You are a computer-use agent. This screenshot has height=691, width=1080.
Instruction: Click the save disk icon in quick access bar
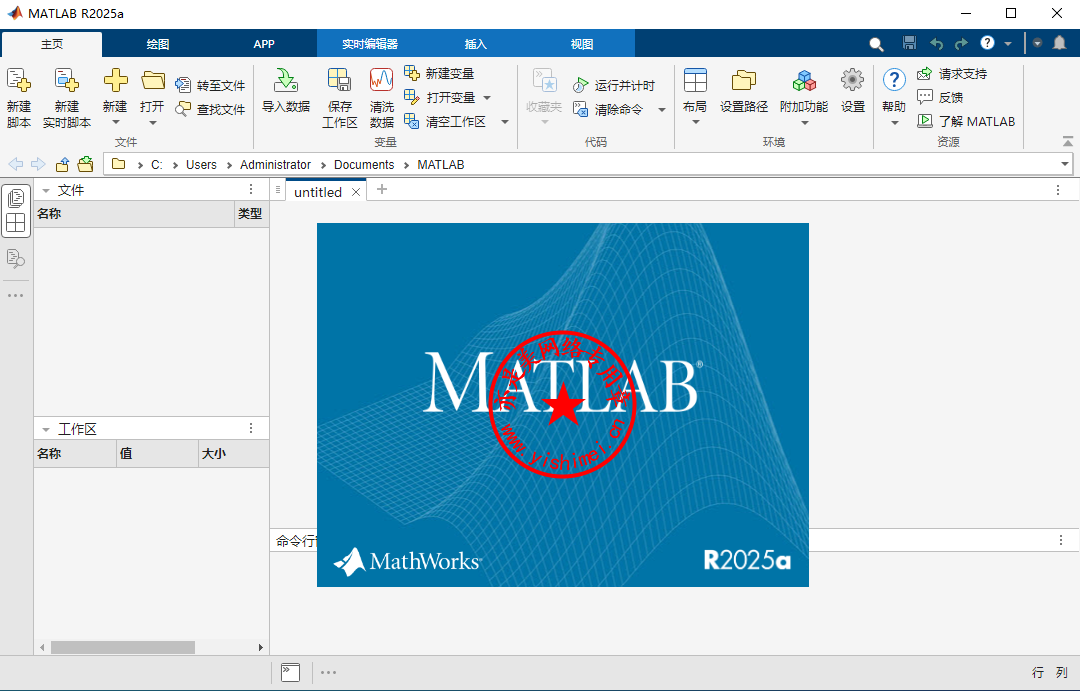coord(909,43)
